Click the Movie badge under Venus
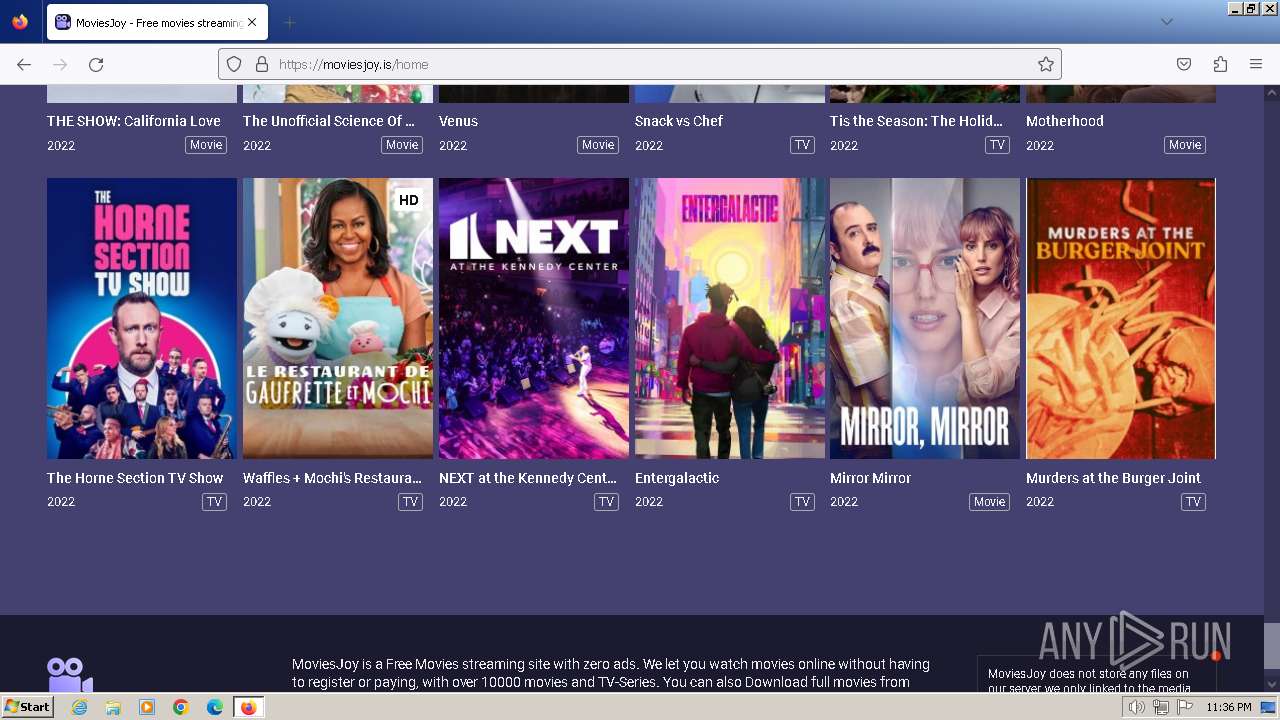The width and height of the screenshot is (1280, 720). coord(598,145)
